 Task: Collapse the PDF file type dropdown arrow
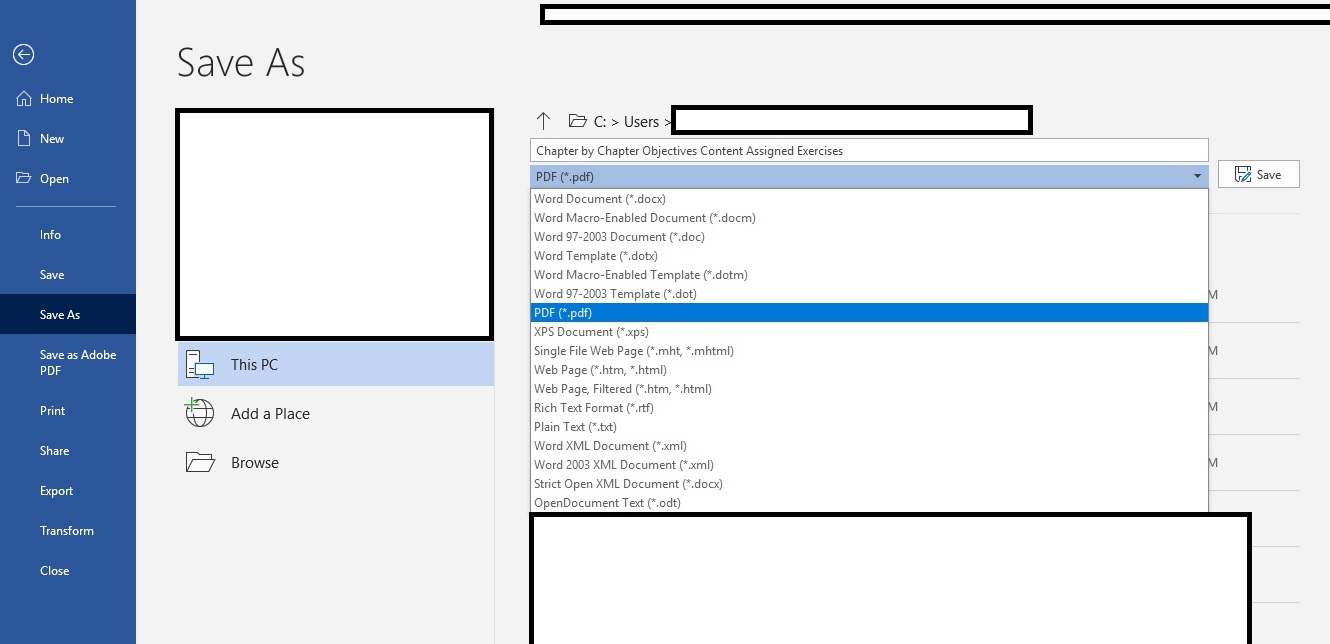1197,176
